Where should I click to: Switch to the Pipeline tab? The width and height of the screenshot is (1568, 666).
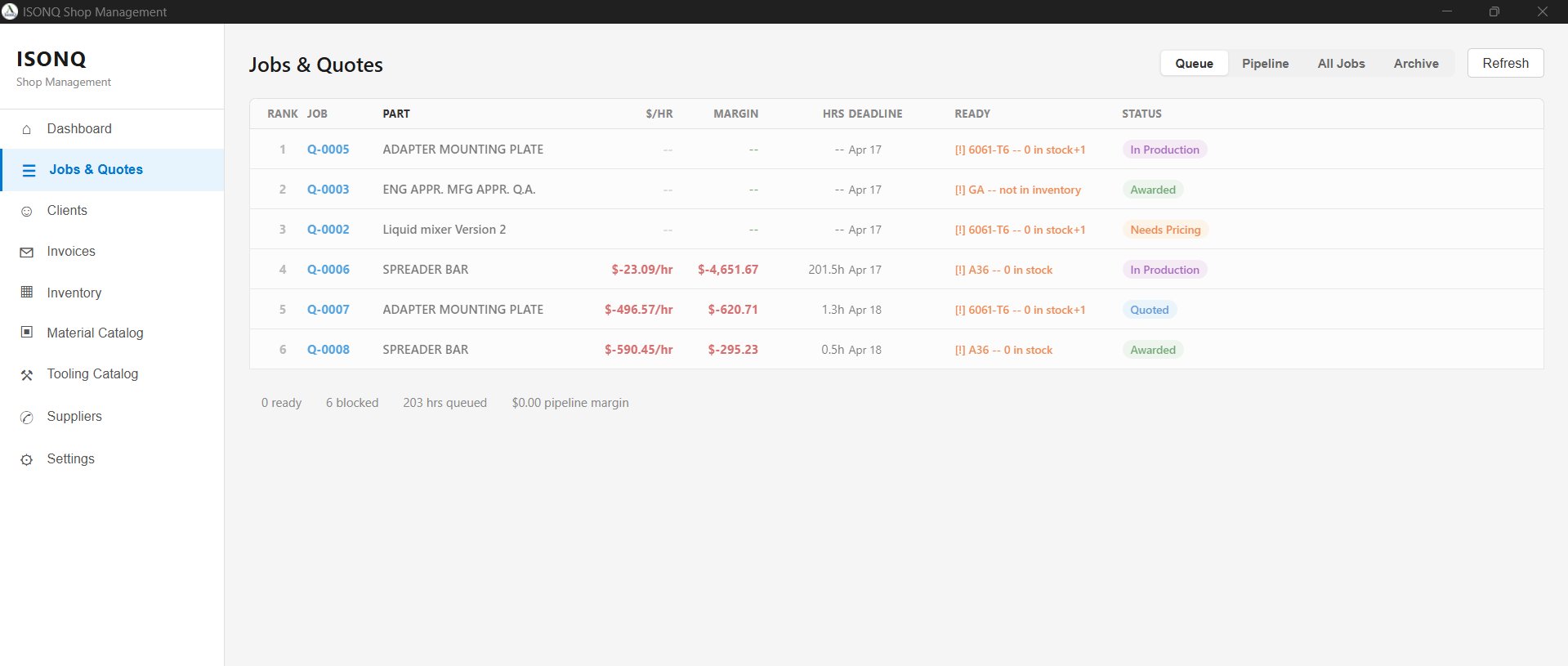pyautogui.click(x=1265, y=64)
